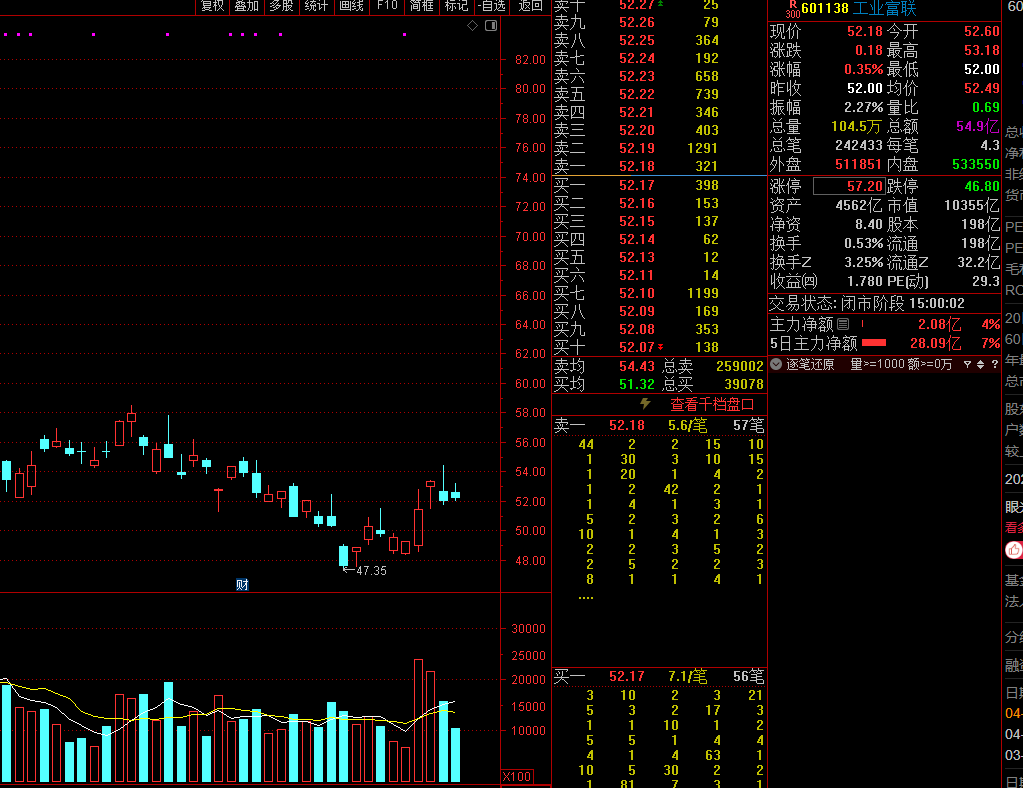Screen dimensions: 1023x788
Task: Click the red thumbs-up icon at right edge
Action: pos(1014,551)
